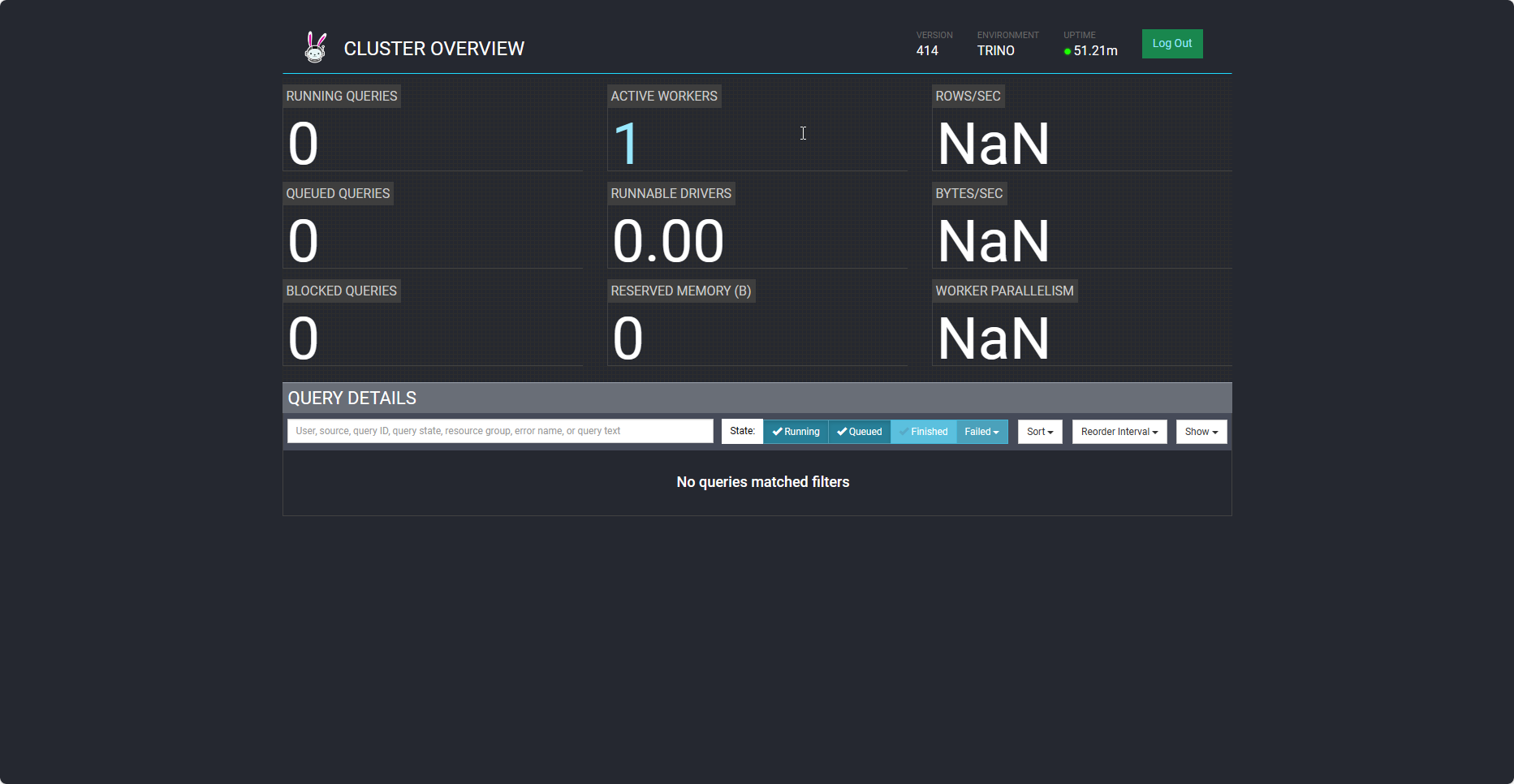
Task: Click the running queries count 0
Action: coord(303,144)
